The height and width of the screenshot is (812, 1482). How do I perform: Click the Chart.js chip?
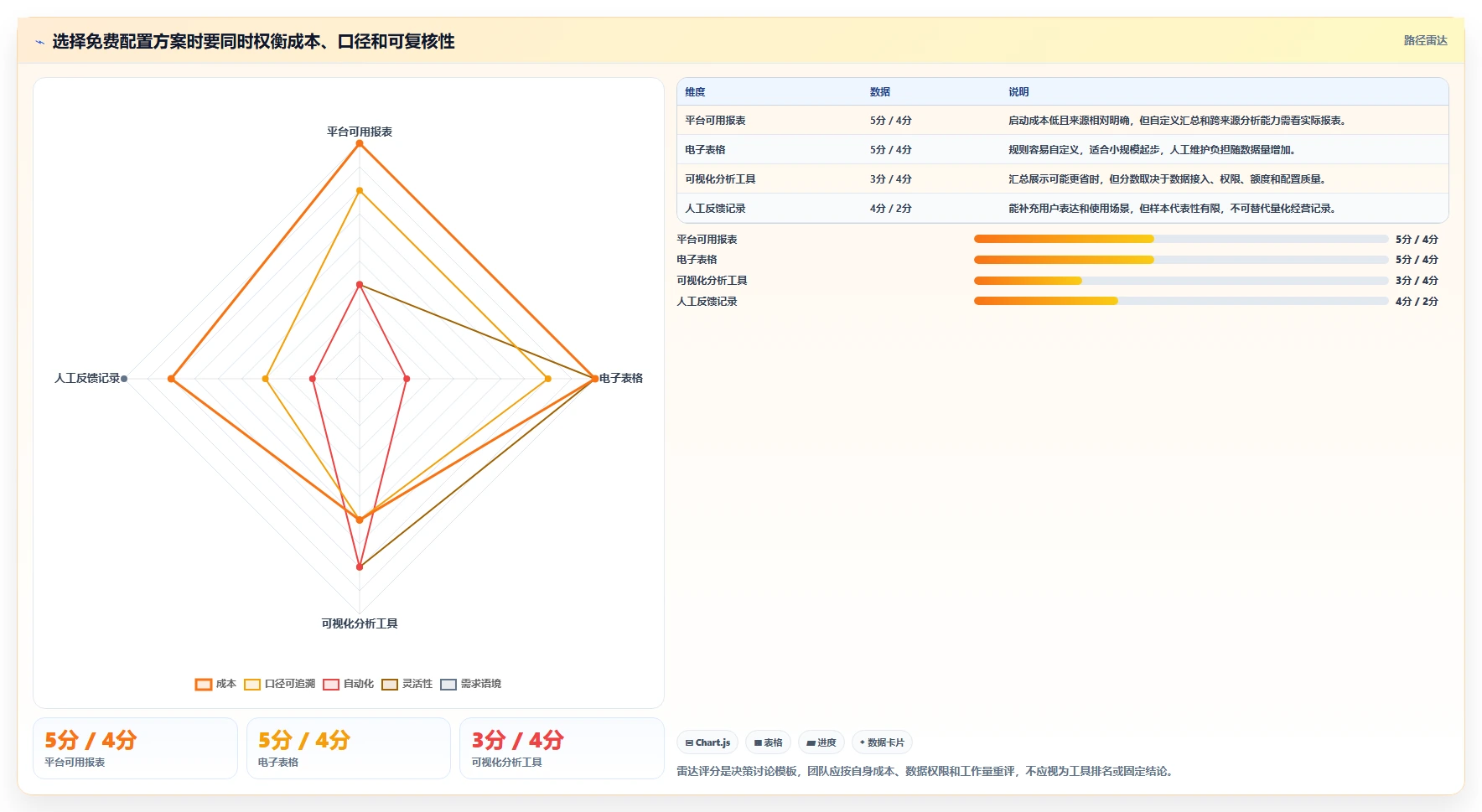pos(707,742)
